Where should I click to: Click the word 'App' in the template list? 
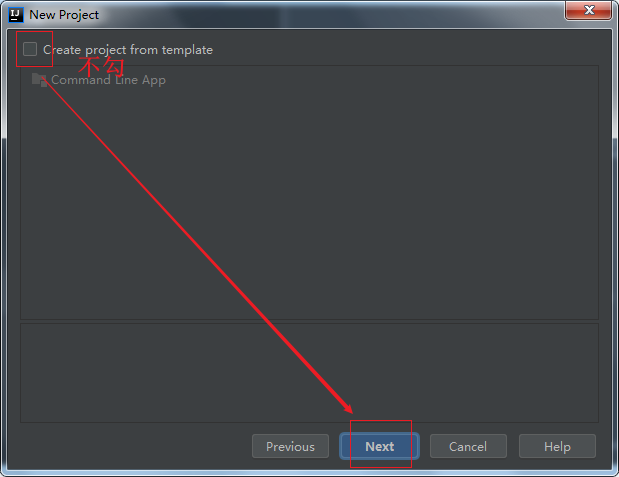click(x=154, y=80)
